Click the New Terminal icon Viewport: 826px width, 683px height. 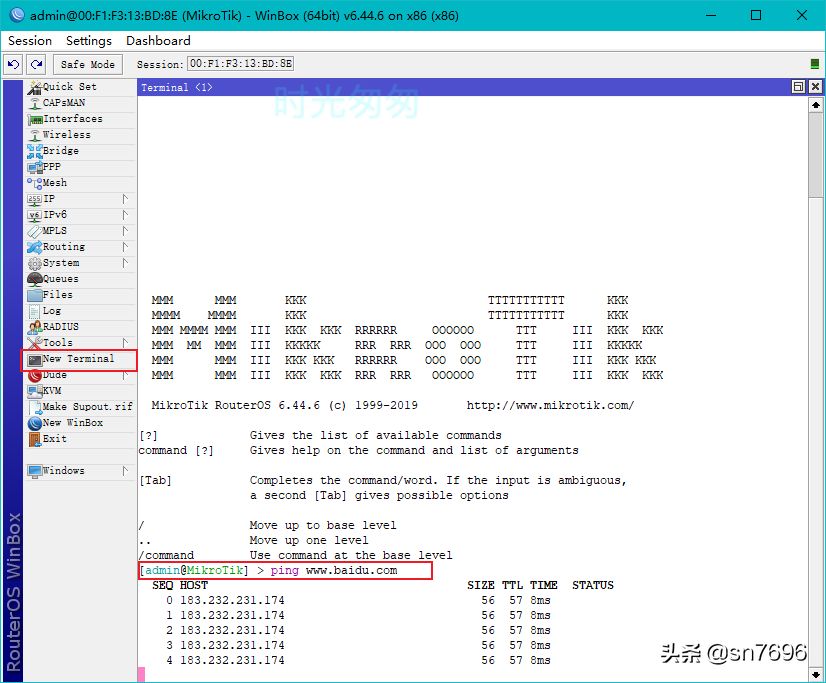[x=35, y=360]
